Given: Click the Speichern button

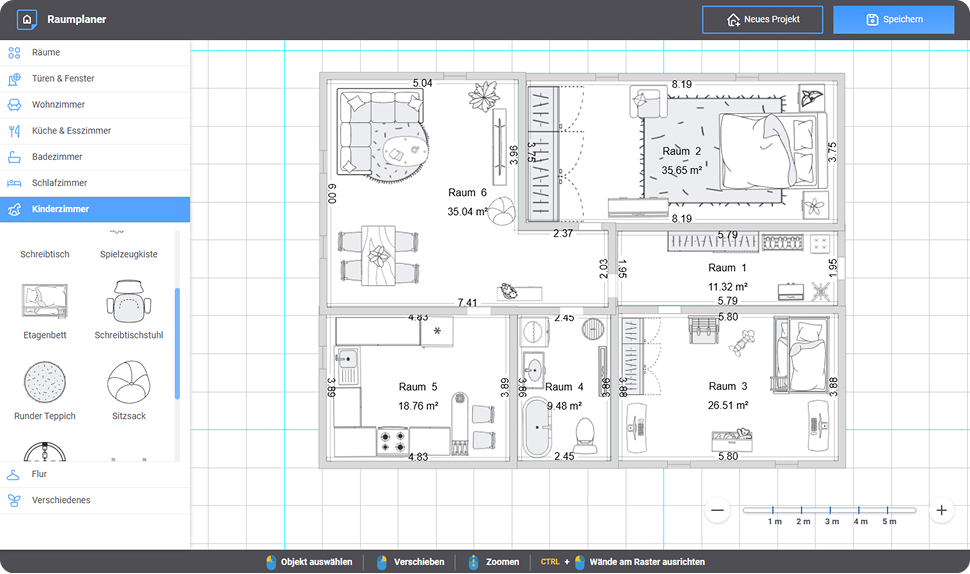Looking at the screenshot, I should click(894, 19).
